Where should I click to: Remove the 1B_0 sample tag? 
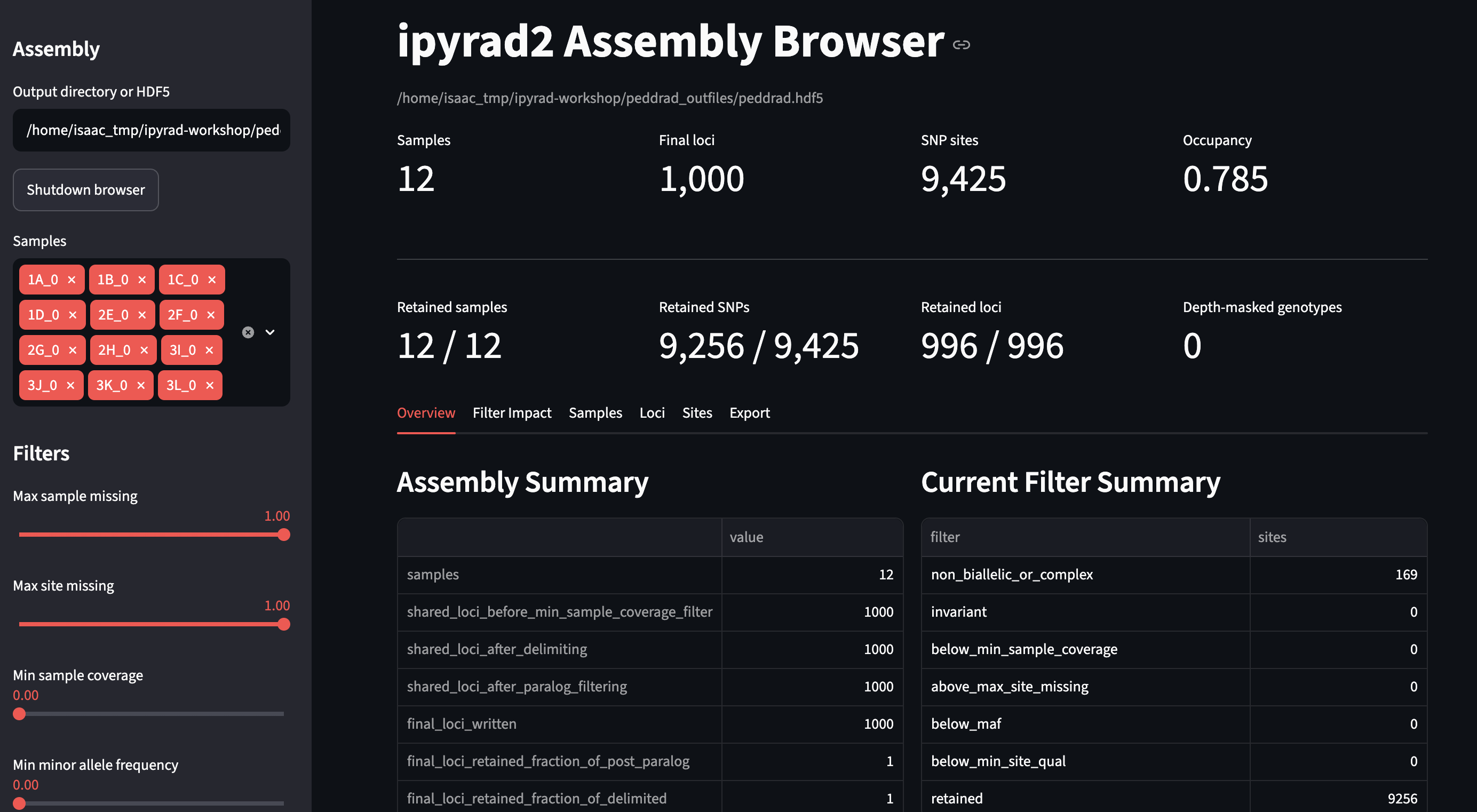141,280
